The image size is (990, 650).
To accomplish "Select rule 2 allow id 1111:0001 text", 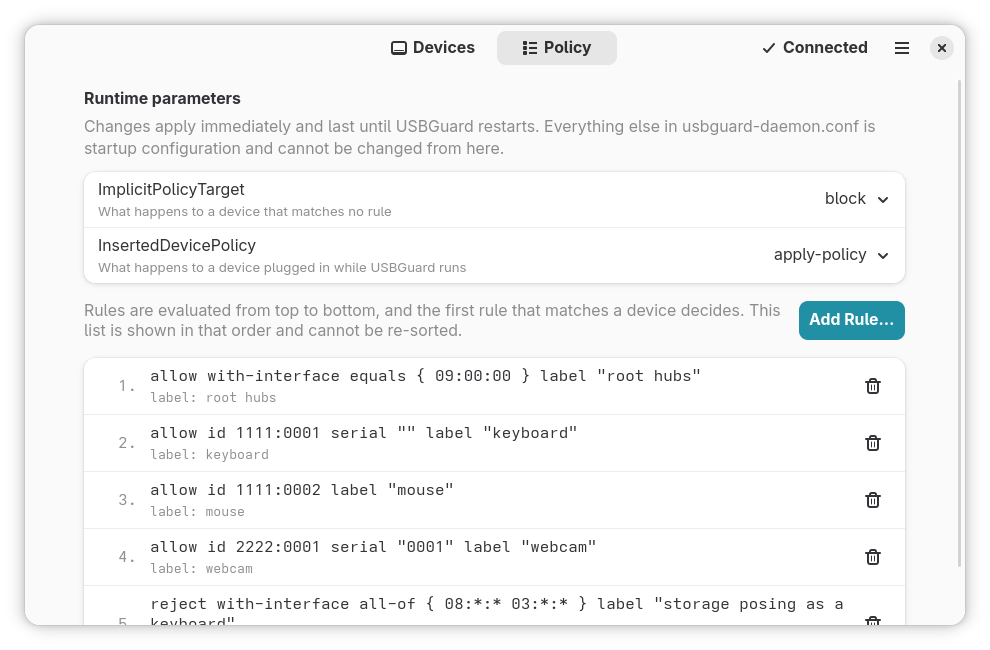I will 364,433.
